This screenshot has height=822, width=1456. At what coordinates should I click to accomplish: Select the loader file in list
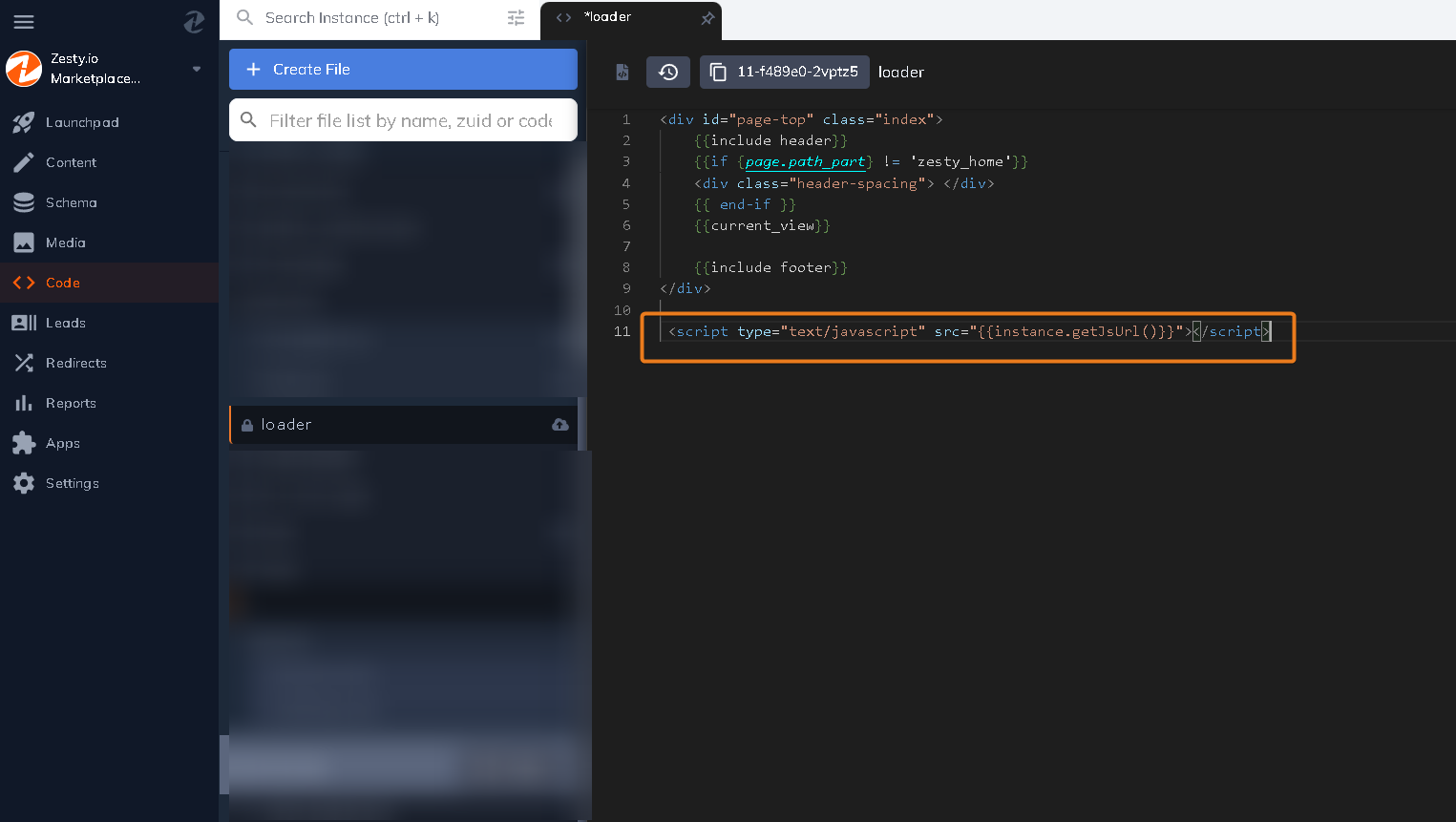(x=403, y=425)
